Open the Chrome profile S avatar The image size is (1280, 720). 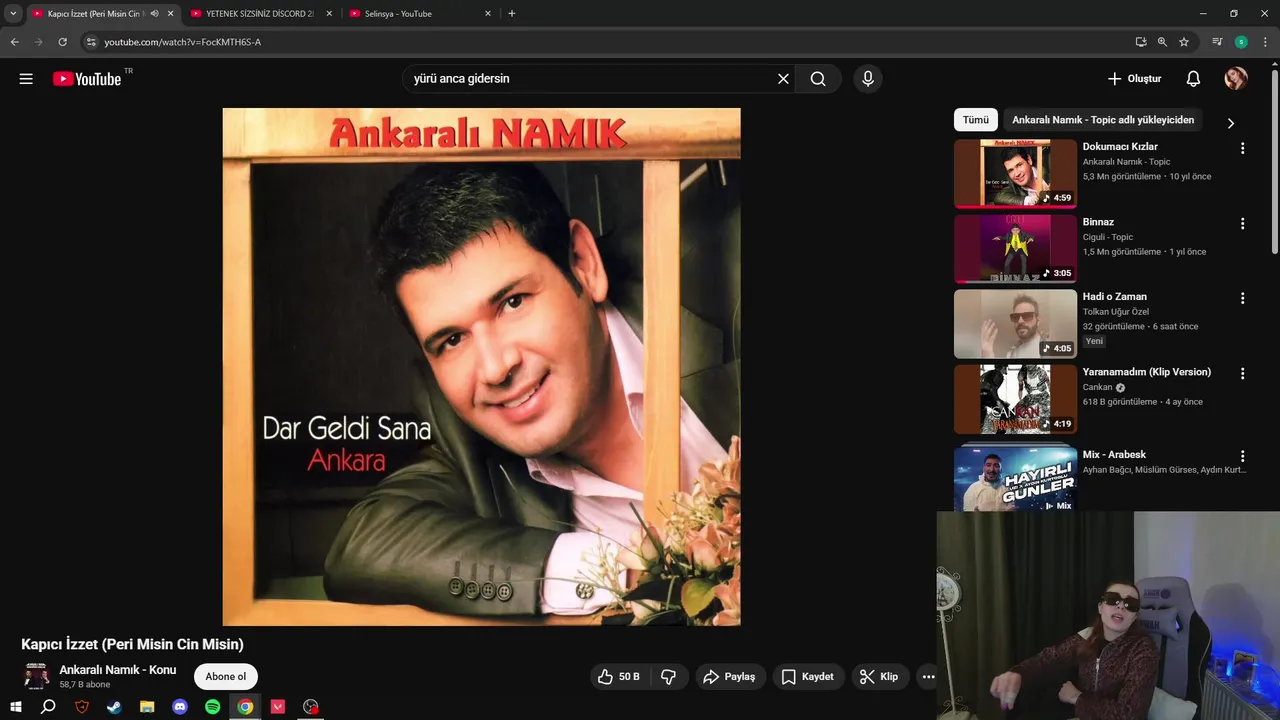click(1241, 42)
